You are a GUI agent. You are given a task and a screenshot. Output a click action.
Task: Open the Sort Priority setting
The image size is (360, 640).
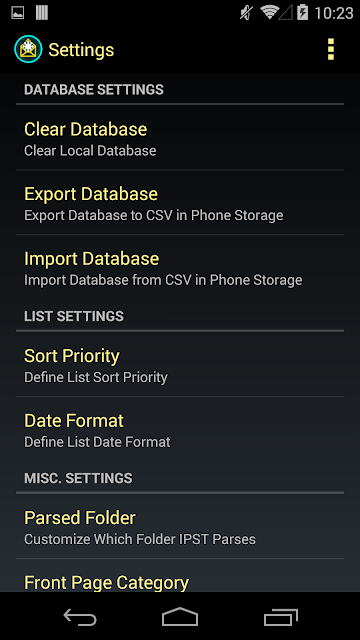click(x=180, y=364)
